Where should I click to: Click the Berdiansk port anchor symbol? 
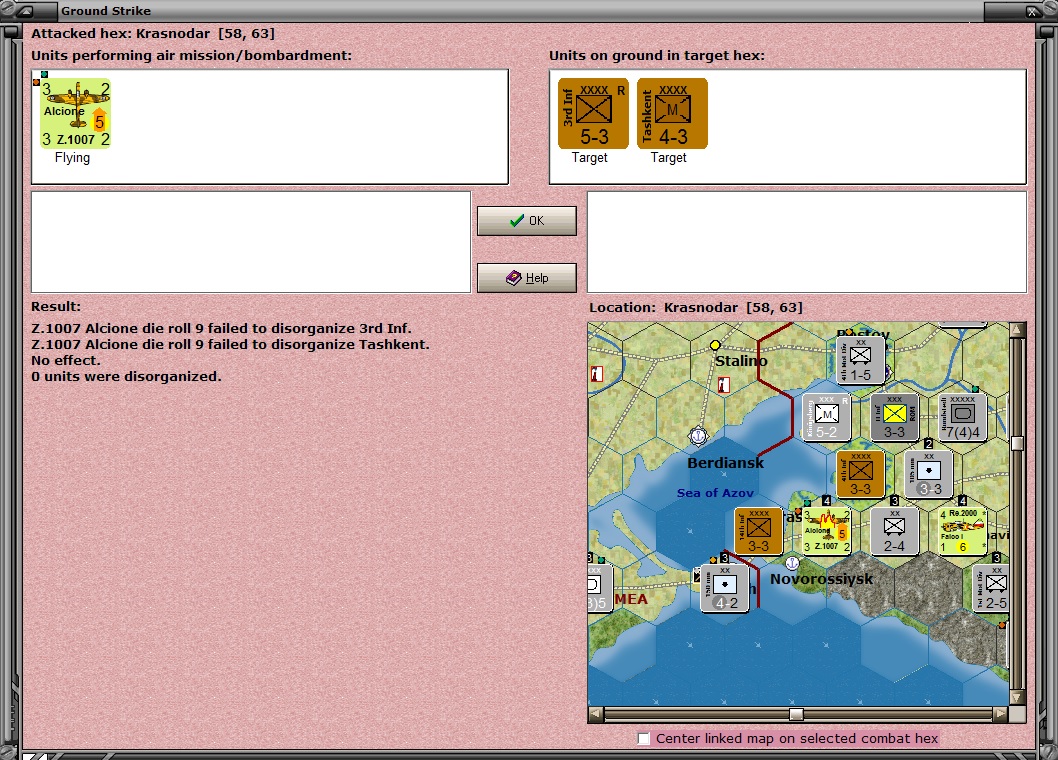698,436
